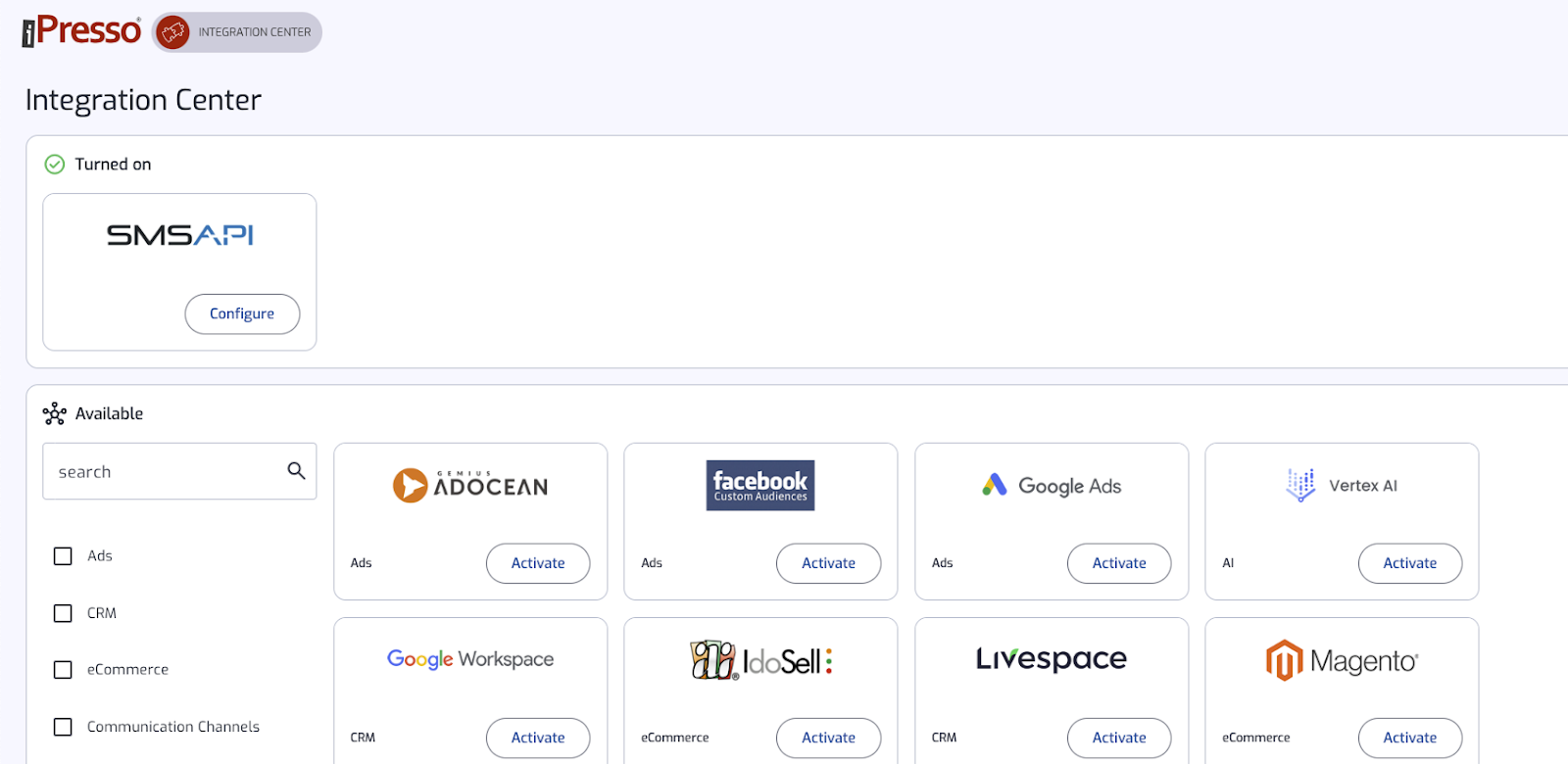
Task: Click the Magento logo
Action: point(1342,660)
